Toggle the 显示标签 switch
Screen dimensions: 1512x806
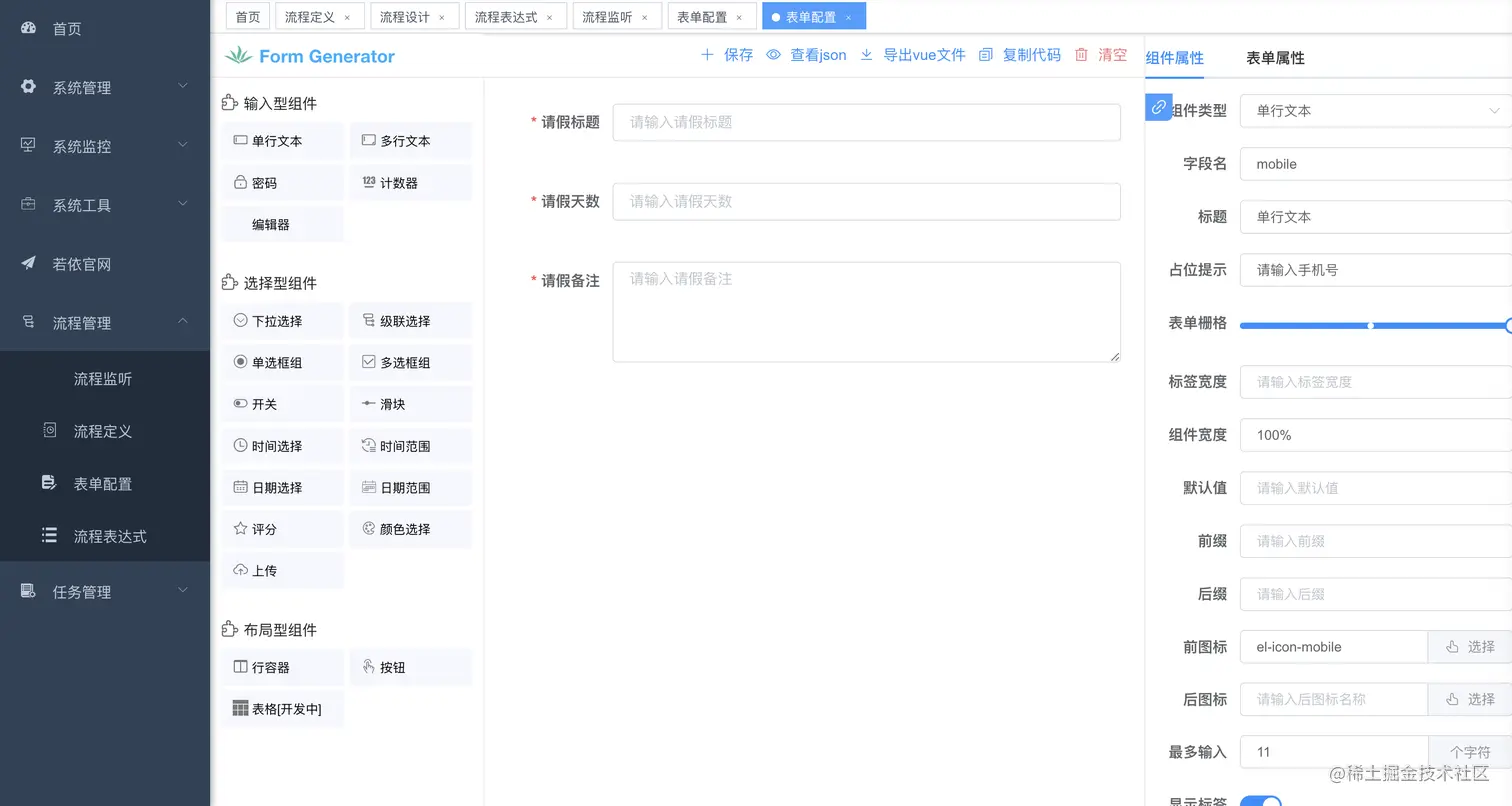coord(1260,801)
